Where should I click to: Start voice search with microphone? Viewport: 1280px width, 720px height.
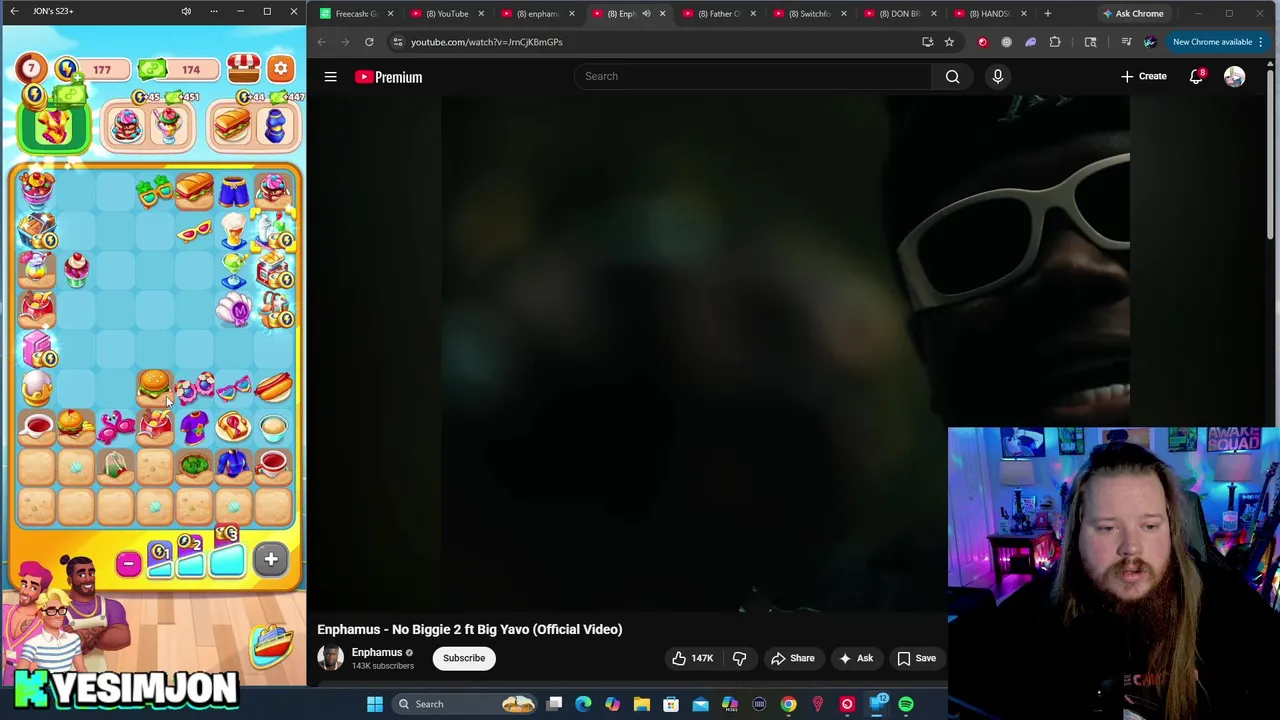point(997,76)
